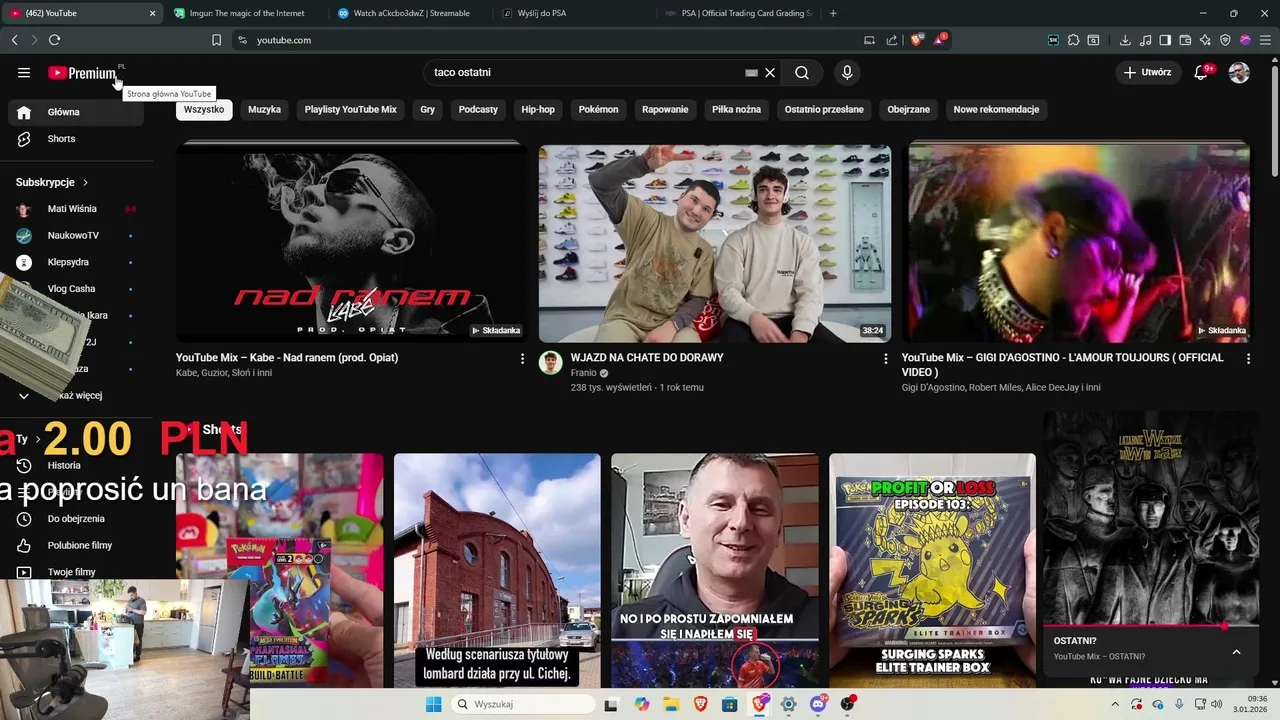This screenshot has width=1280, height=720.
Task: Open the Windows Settings gear in taskbar
Action: tap(789, 704)
